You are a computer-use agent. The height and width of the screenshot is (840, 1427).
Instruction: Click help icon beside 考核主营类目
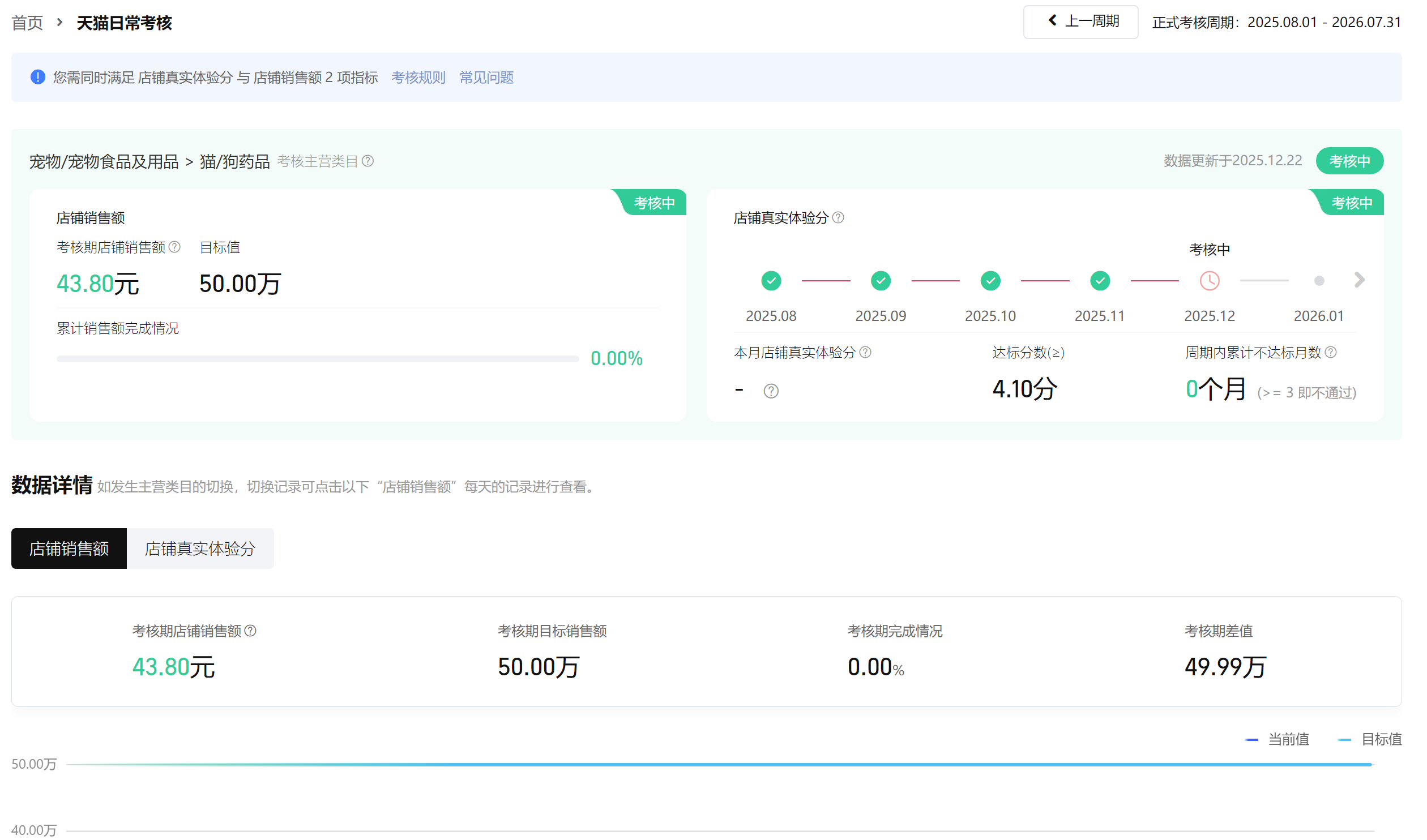click(x=368, y=161)
